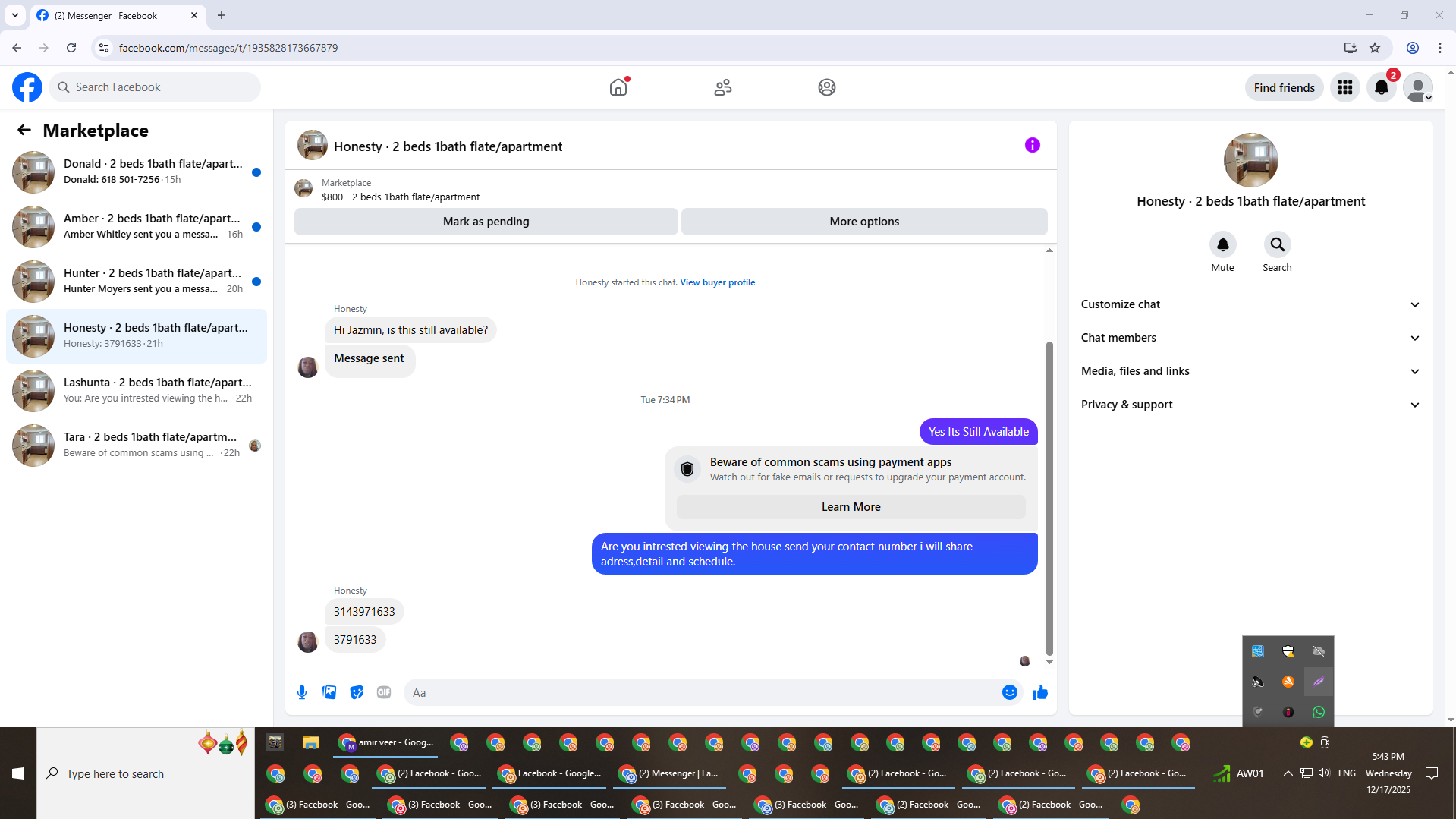Image resolution: width=1456 pixels, height=819 pixels.
Task: Click message bubble 3143971633
Action: click(x=364, y=612)
